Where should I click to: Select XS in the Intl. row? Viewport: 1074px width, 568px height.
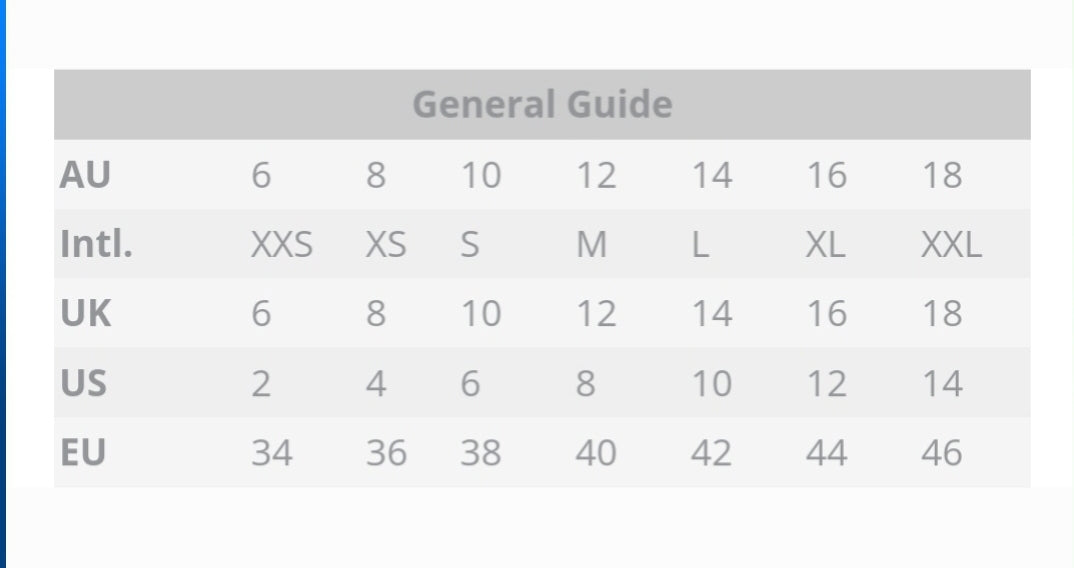click(x=386, y=245)
